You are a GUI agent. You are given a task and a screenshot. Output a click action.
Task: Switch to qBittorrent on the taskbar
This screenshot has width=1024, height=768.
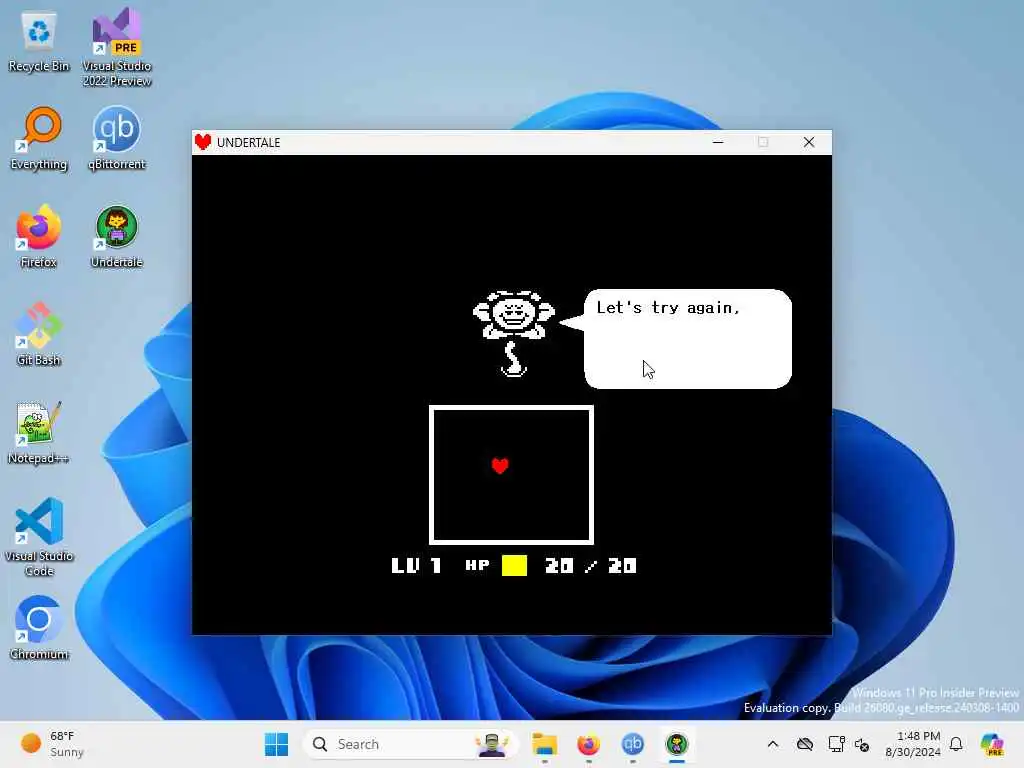coord(632,744)
